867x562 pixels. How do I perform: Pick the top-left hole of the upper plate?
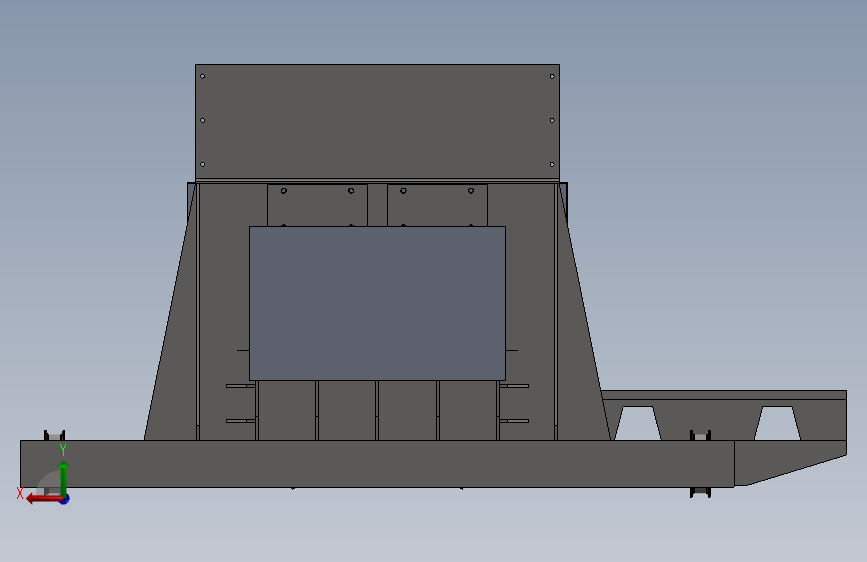202,76
